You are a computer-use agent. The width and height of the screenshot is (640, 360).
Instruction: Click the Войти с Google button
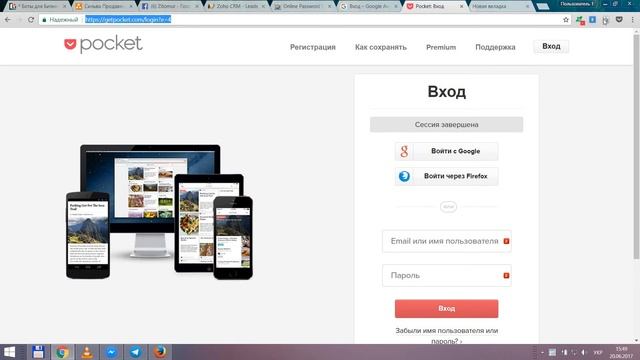coord(447,151)
